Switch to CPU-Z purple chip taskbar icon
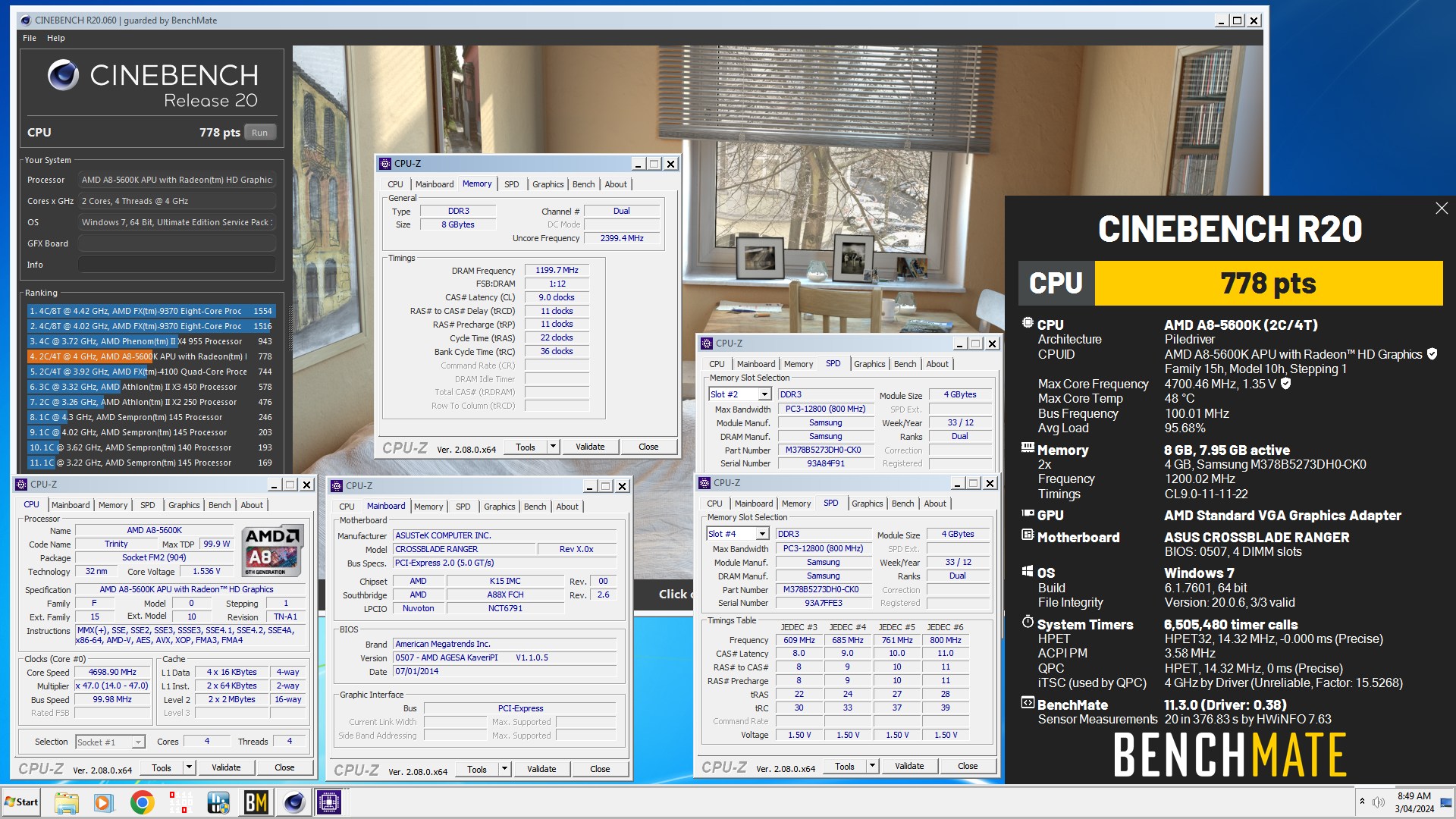This screenshot has height=819, width=1456. pyautogui.click(x=330, y=802)
